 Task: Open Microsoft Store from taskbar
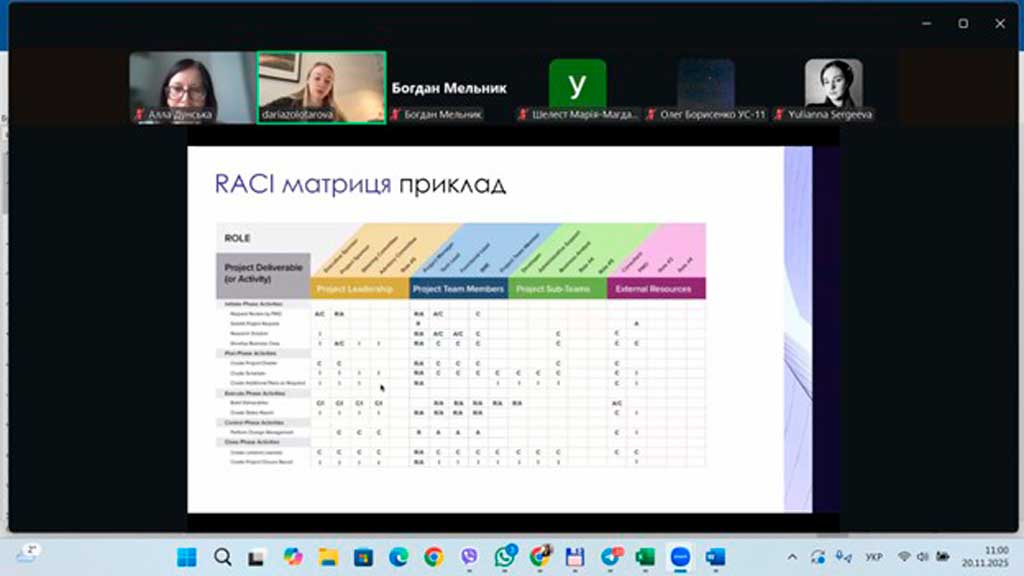coord(363,556)
